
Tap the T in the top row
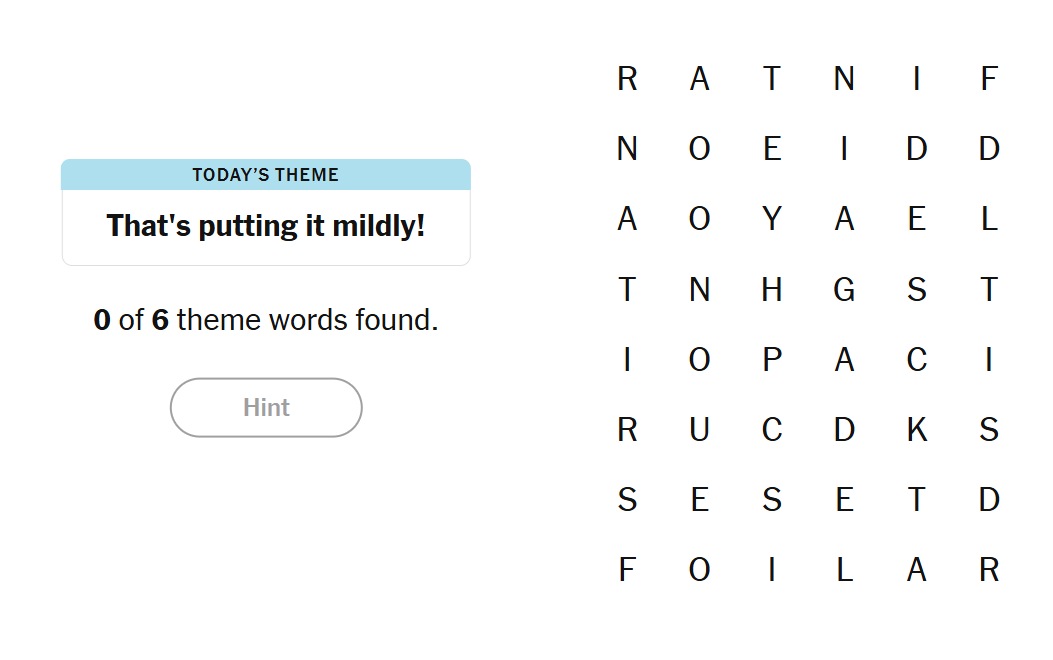click(x=772, y=78)
